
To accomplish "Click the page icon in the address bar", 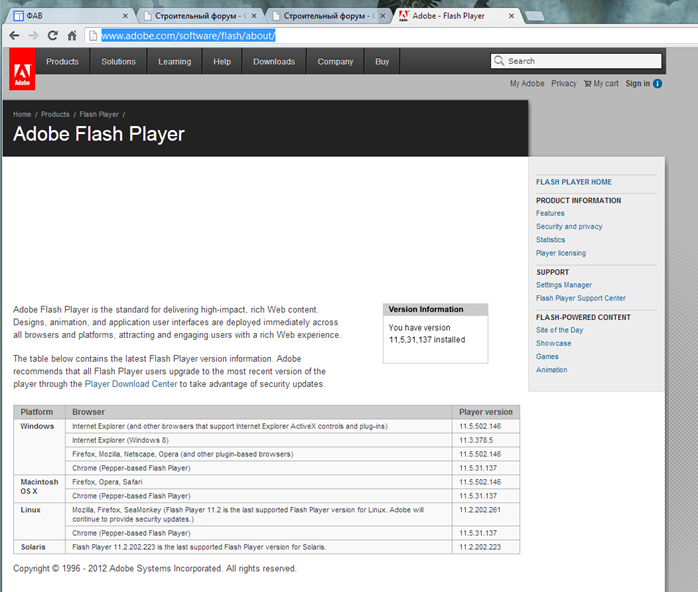I will click(93, 36).
